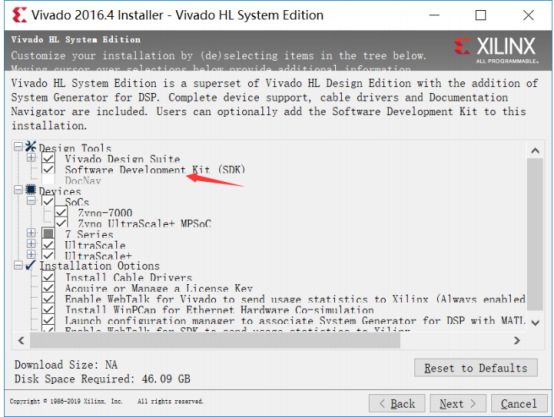This screenshot has width=554, height=417.
Task: Toggle Acquire or Manage a License Key
Action: click(x=48, y=288)
